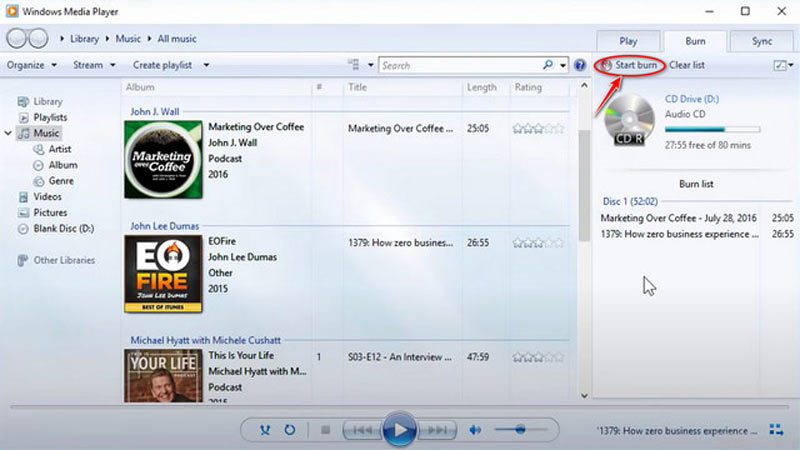This screenshot has width=800, height=450.
Task: Click the Back navigation arrow button
Action: 16,38
